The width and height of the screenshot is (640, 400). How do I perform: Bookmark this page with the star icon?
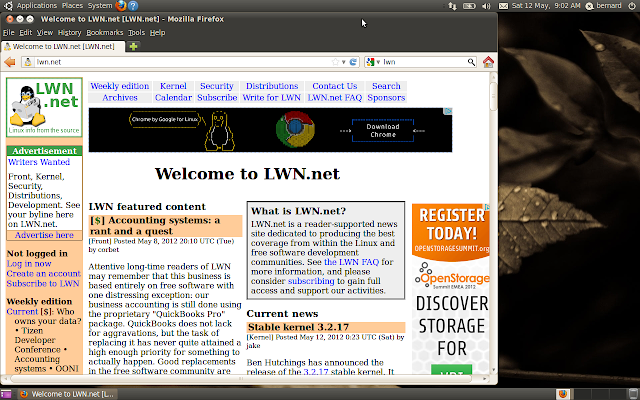coord(336,62)
